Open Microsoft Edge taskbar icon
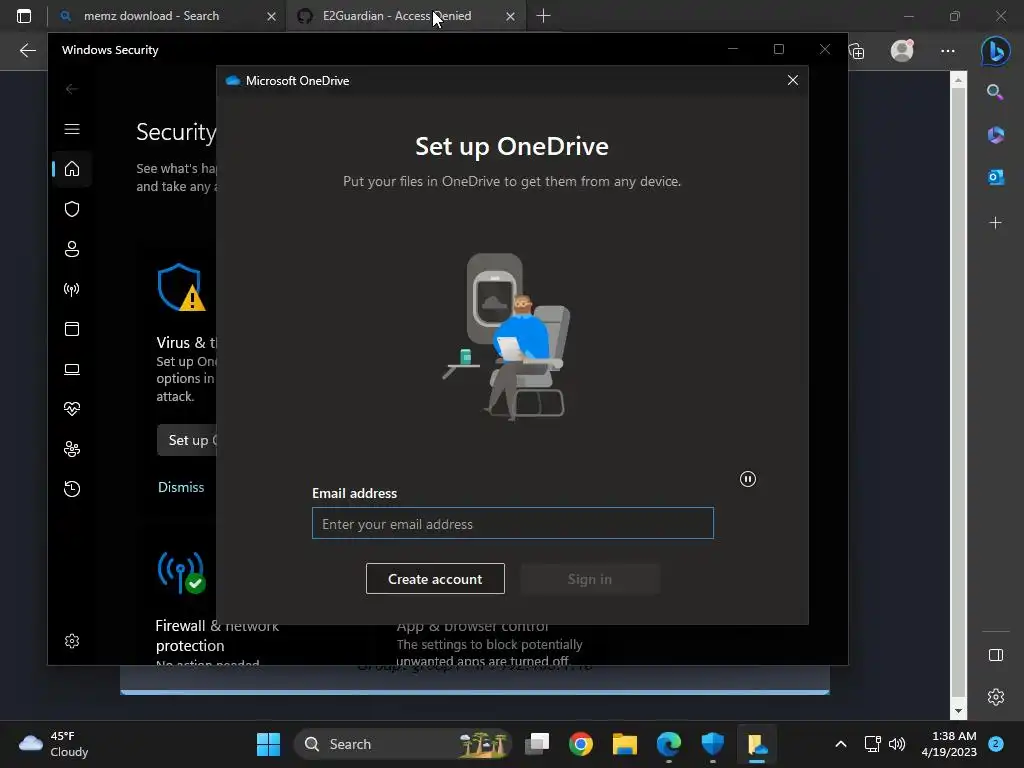Image resolution: width=1024 pixels, height=768 pixels. click(x=669, y=744)
